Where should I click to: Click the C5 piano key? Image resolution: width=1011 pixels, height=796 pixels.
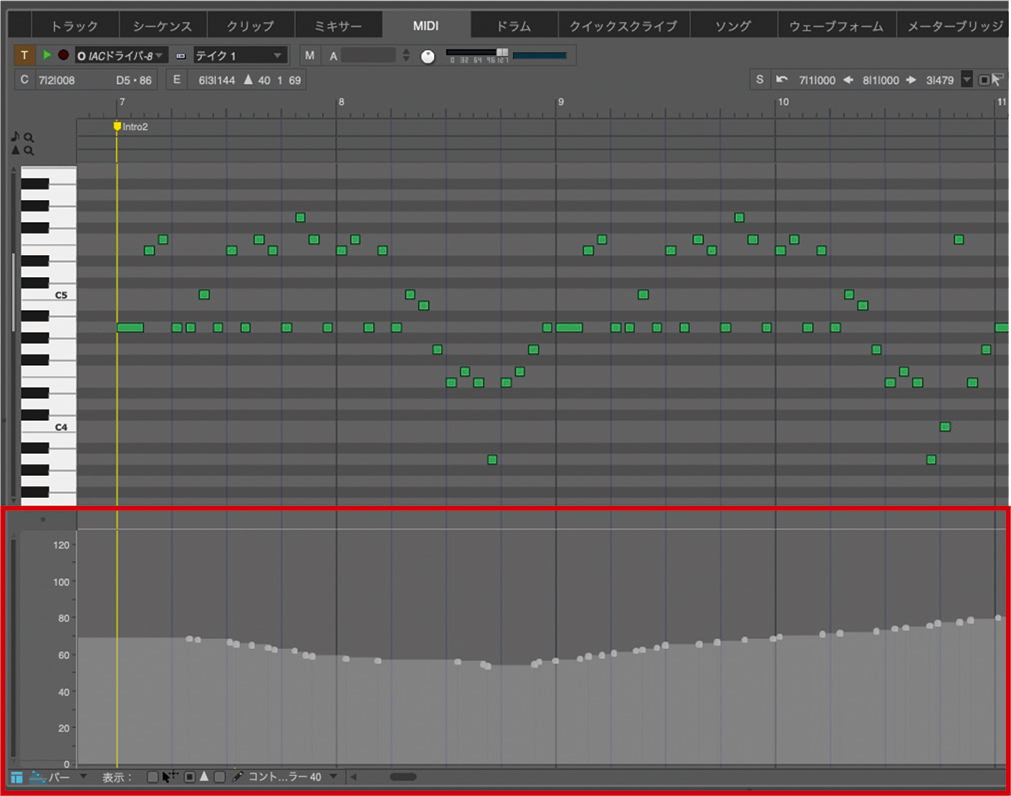[48, 295]
